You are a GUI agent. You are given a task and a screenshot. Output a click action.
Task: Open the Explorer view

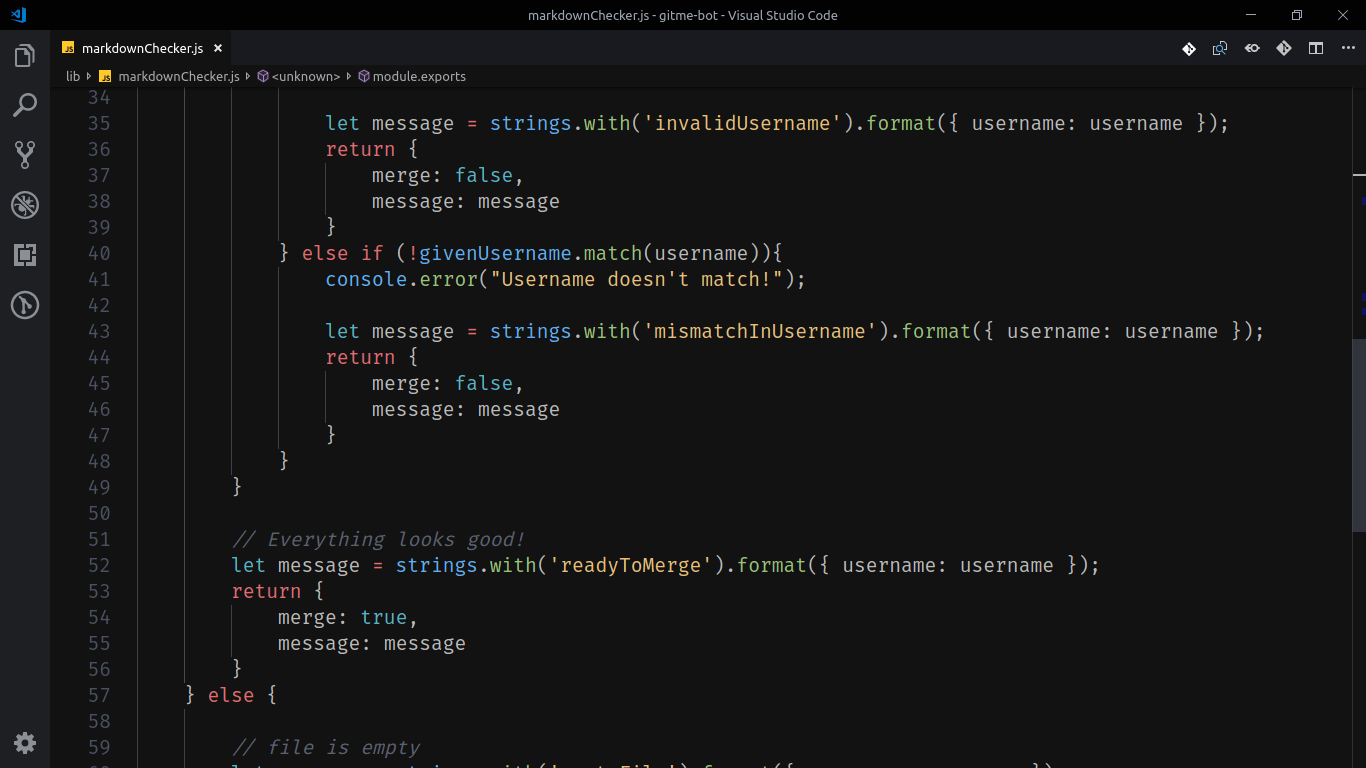(24, 55)
